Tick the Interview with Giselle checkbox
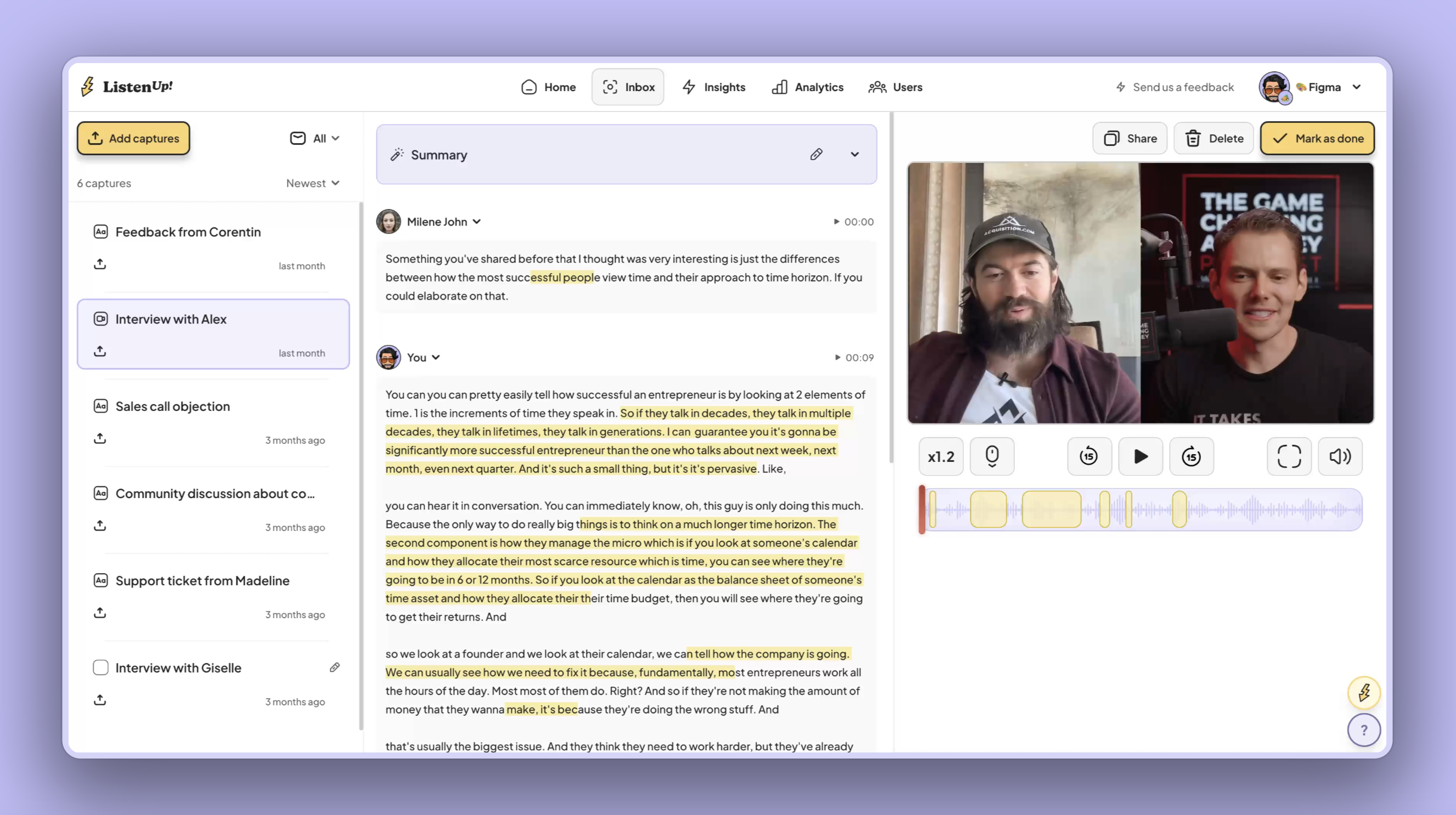Screen dimensions: 1456x815 100,667
